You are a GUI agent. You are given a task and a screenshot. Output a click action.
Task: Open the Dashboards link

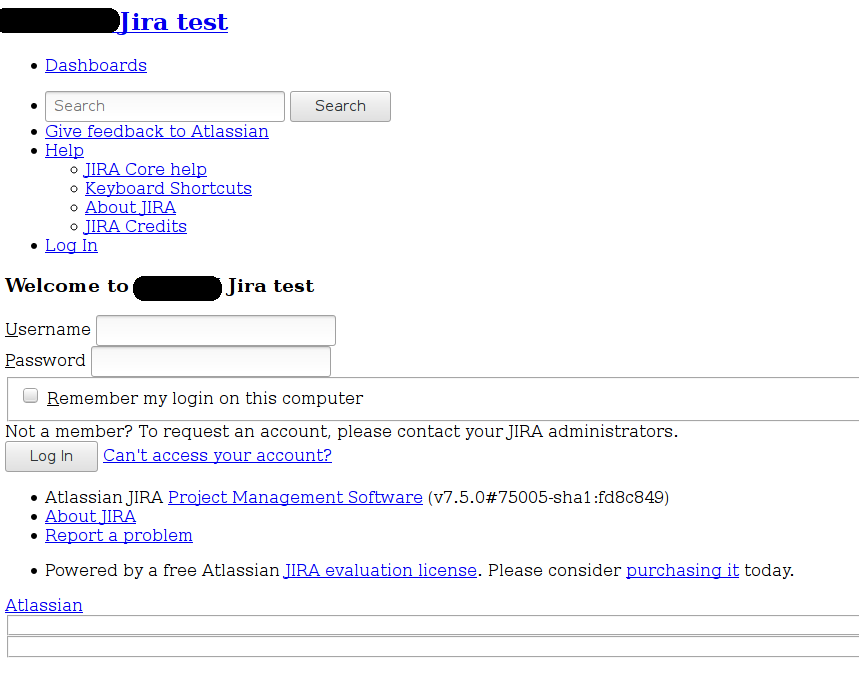(96, 65)
